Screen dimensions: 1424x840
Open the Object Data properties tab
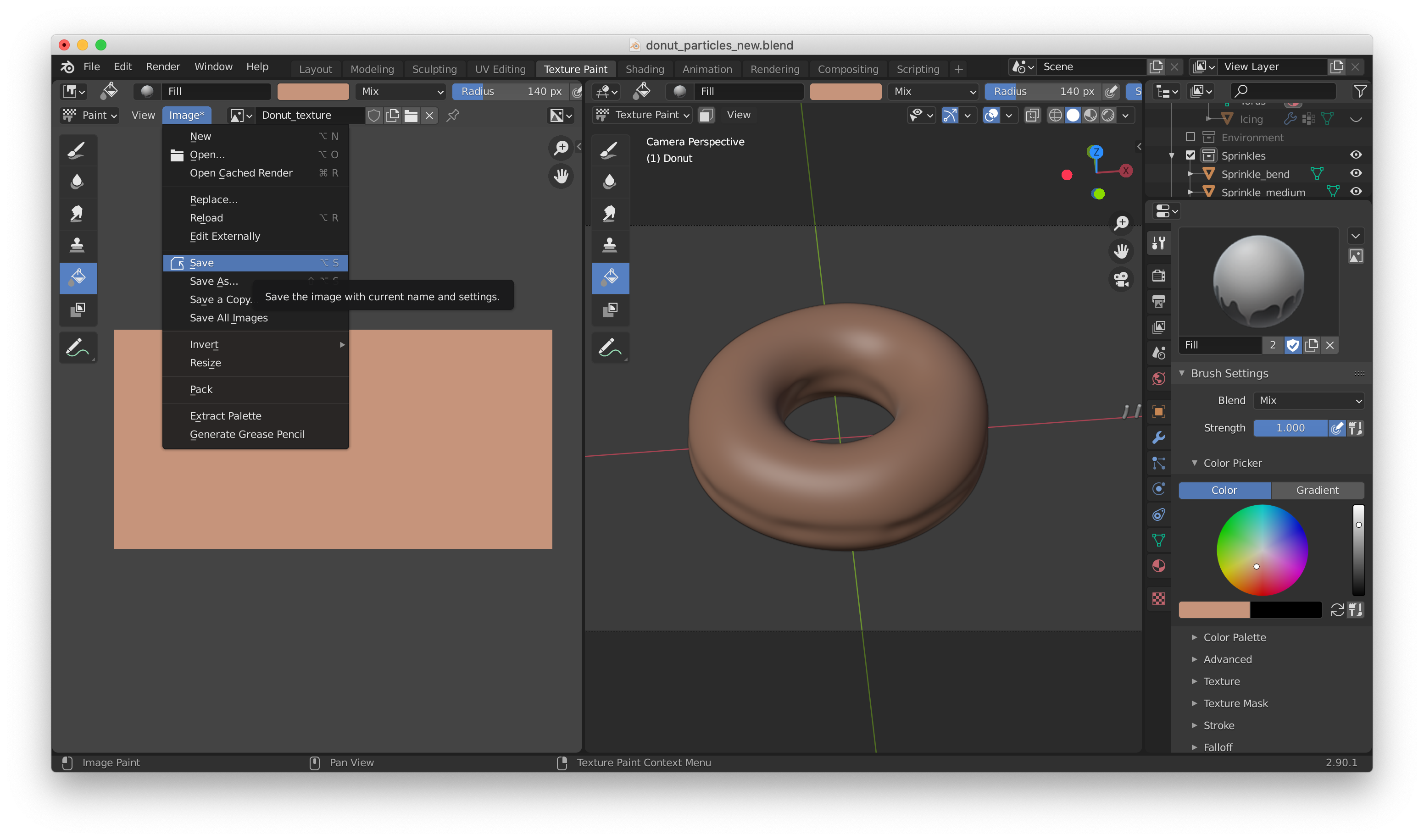pos(1158,540)
